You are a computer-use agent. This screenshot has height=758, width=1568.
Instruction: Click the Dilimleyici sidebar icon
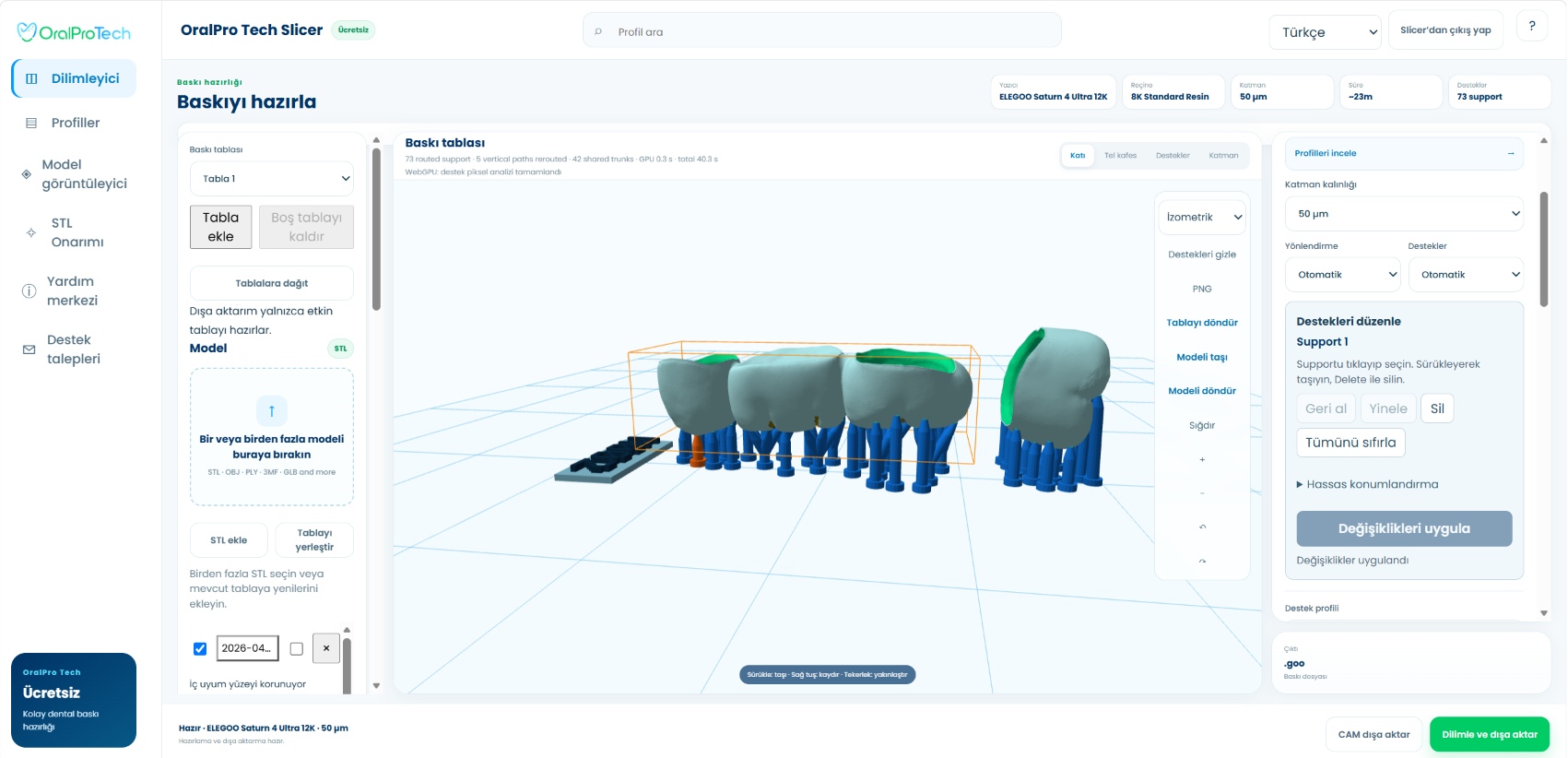(31, 78)
